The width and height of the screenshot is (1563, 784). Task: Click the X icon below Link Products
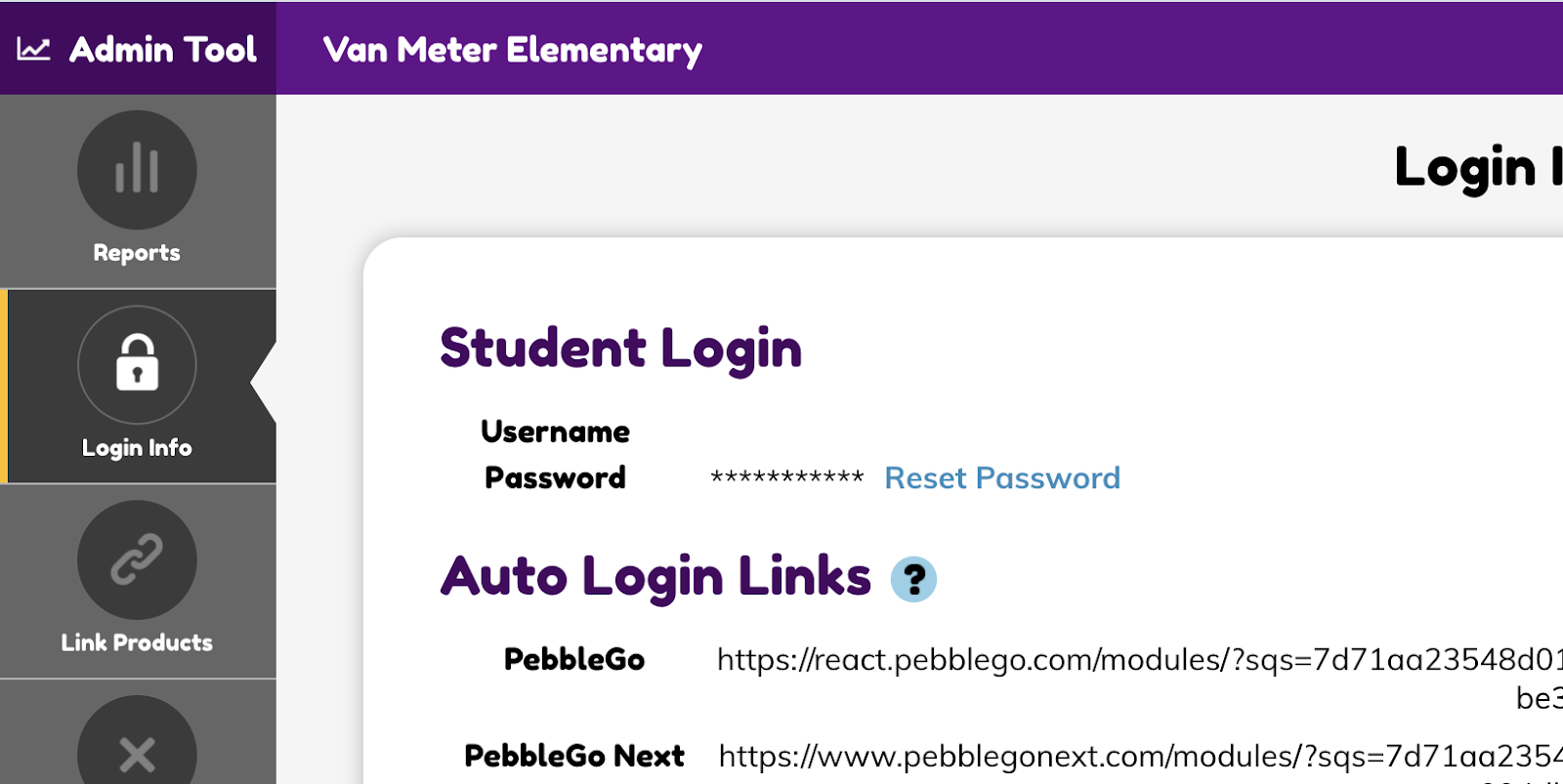[136, 754]
